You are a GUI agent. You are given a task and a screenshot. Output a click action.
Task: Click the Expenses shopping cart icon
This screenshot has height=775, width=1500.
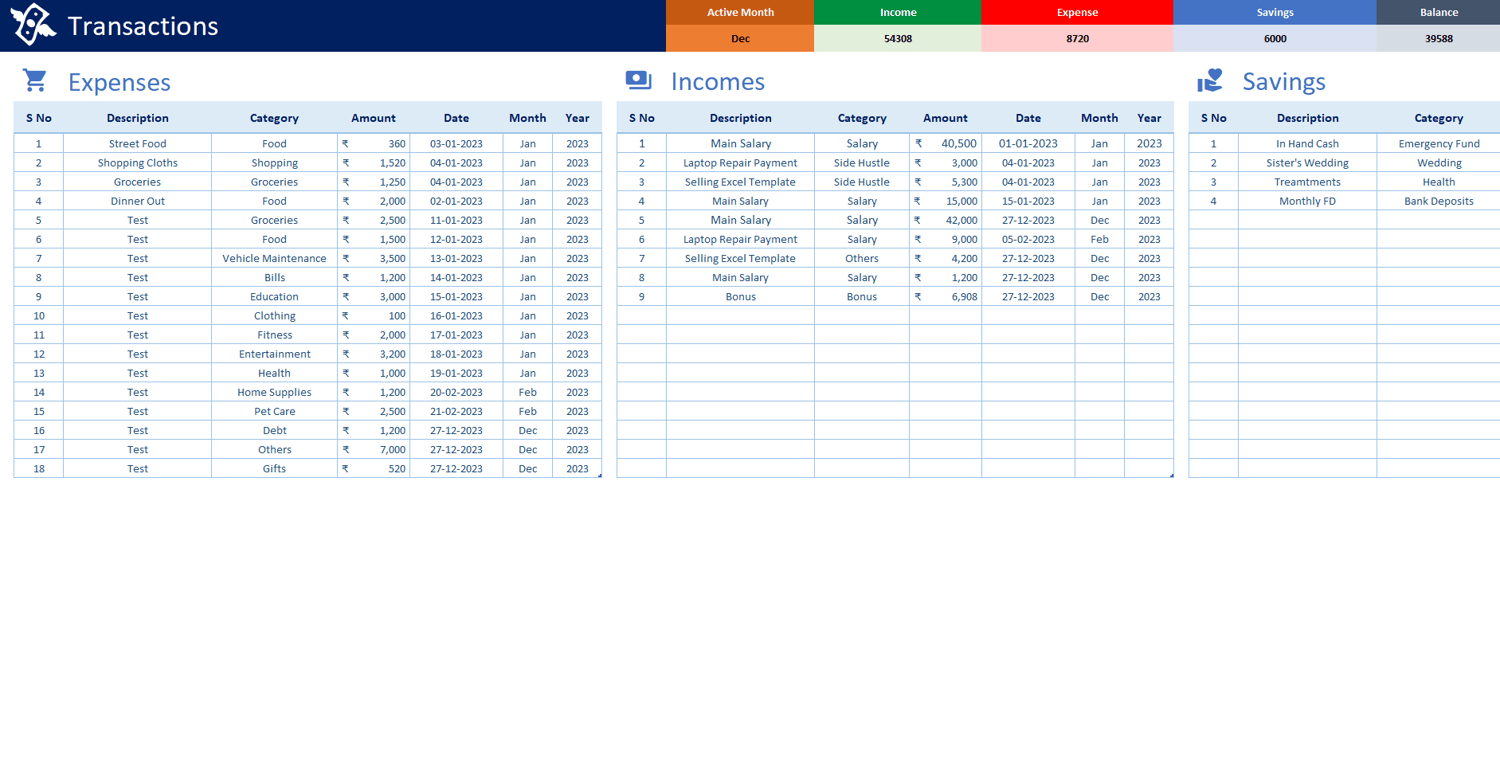[x=35, y=80]
